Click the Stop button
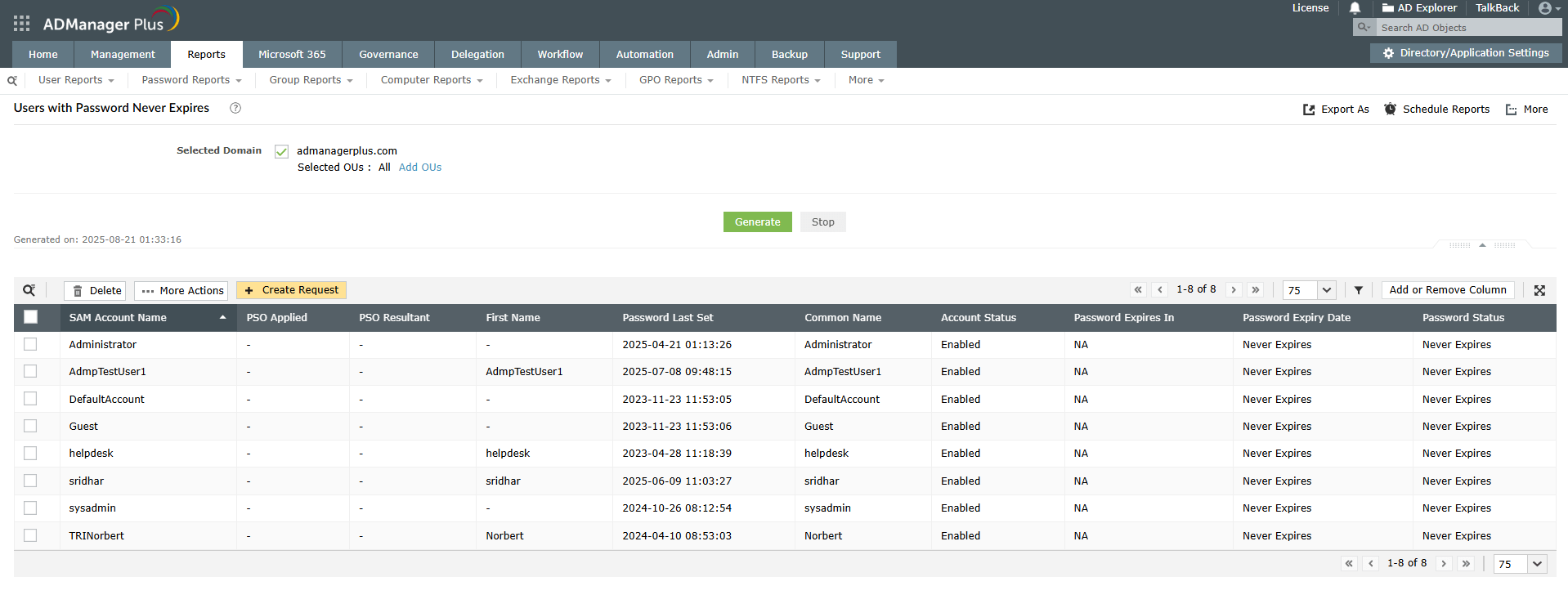The image size is (1568, 595). (x=822, y=222)
